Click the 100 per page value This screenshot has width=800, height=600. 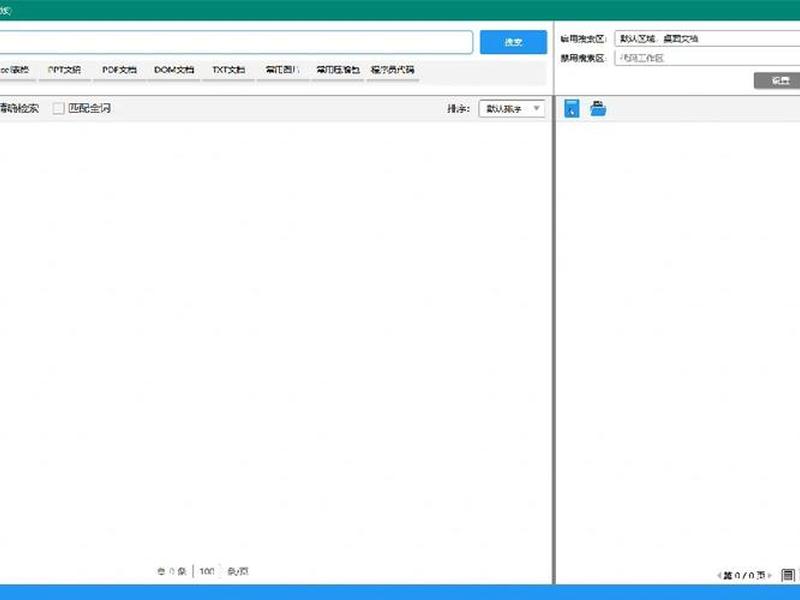click(x=207, y=571)
